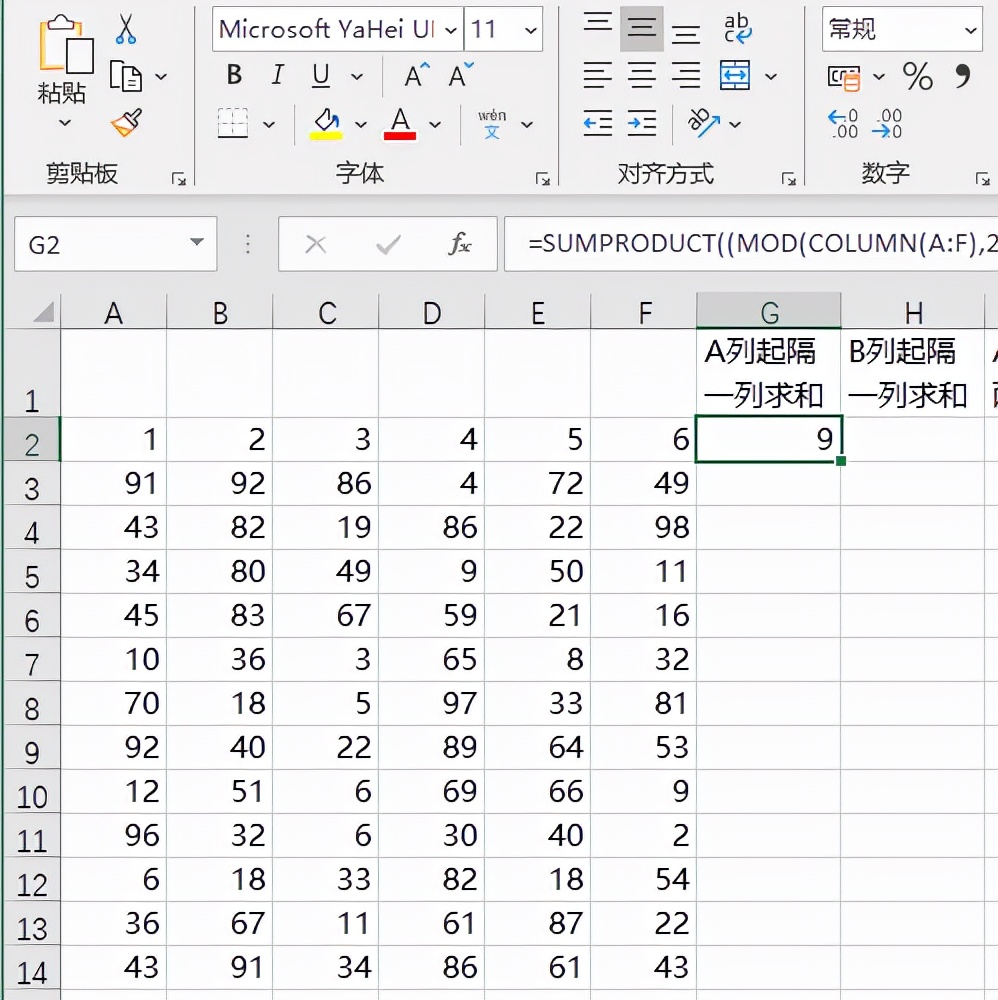Select cell E13 with value 87
The image size is (998, 1000).
(x=538, y=923)
